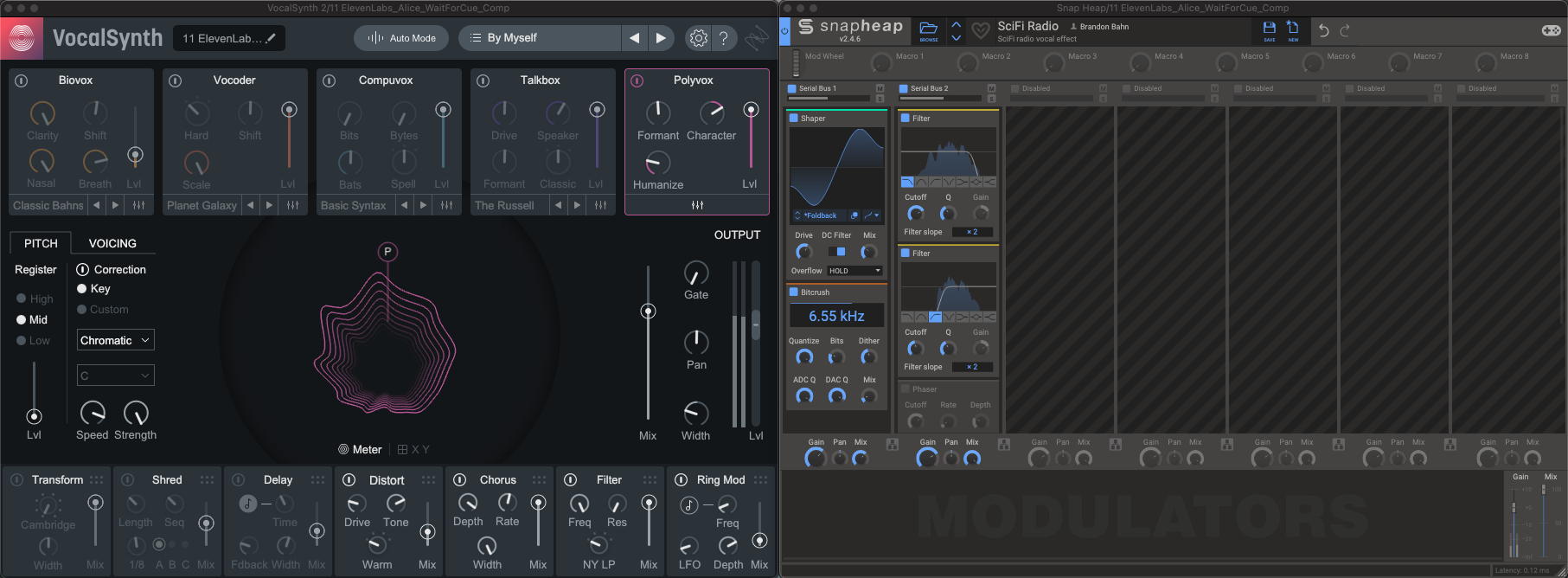Screen dimensions: 1568x578
Task: Toggle the Serial Bus 1 enable checkbox
Action: pos(792,88)
